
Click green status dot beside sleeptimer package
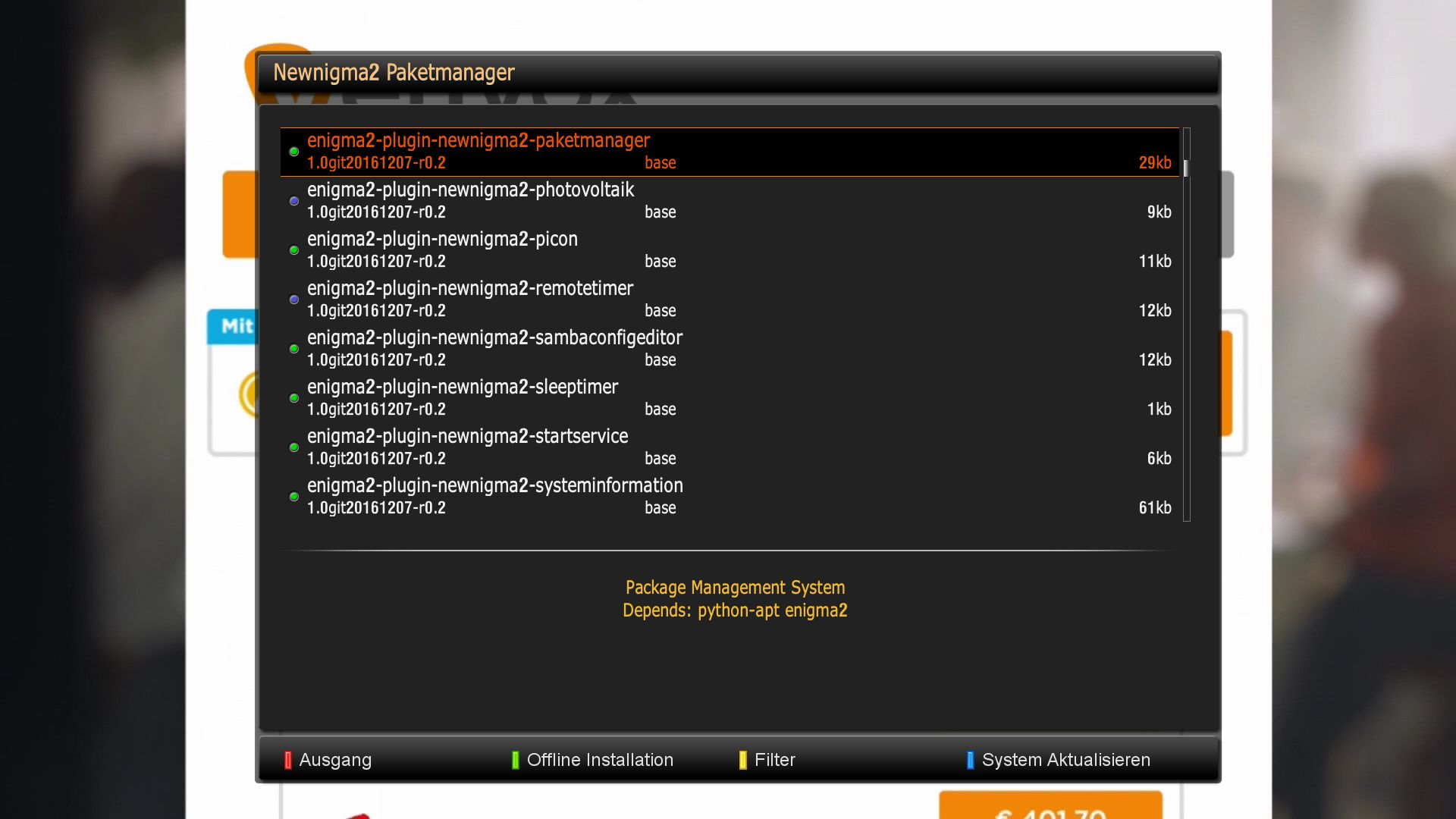pyautogui.click(x=294, y=398)
